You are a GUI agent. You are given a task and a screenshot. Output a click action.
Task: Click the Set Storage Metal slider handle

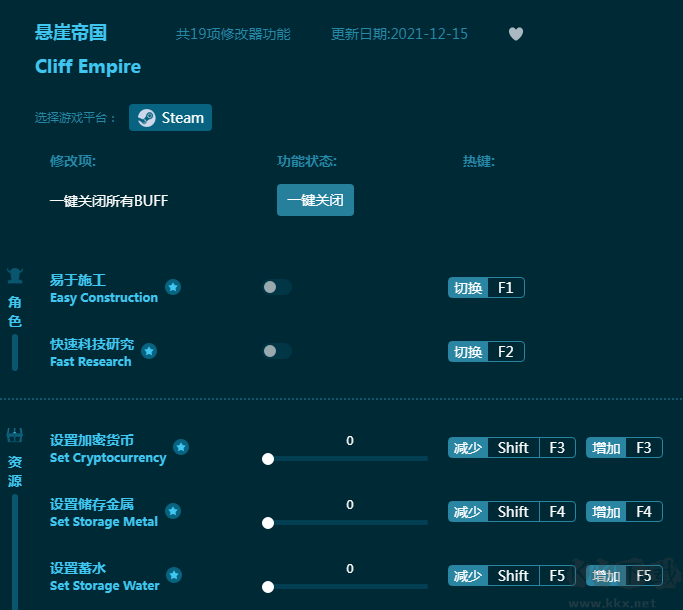[x=268, y=523]
